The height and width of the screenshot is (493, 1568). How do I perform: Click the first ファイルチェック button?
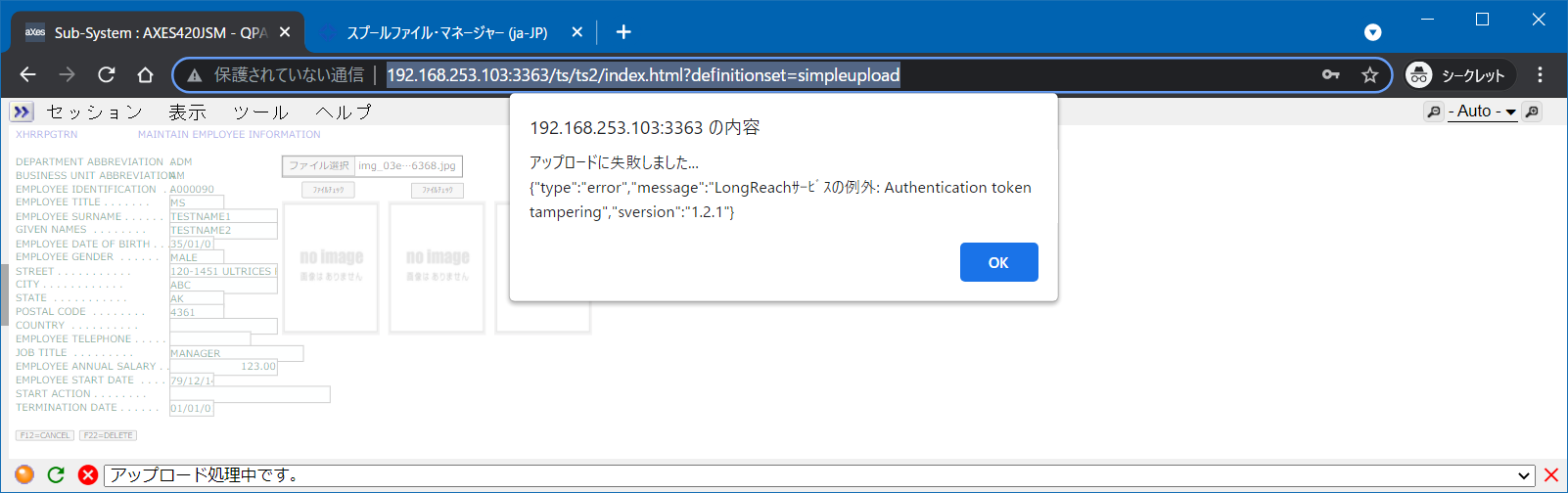[329, 190]
